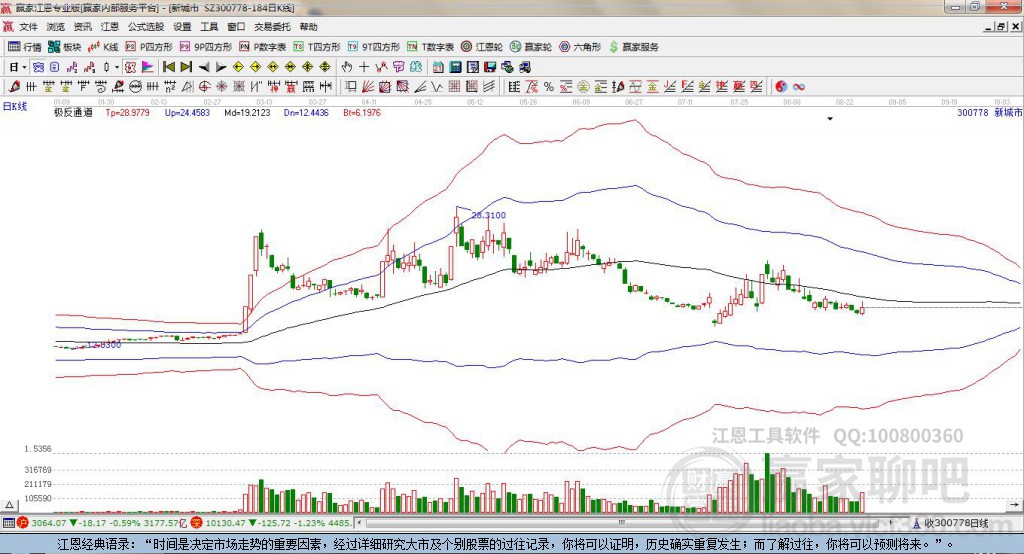
Task: Click the save floppy disk icon
Action: (490, 67)
